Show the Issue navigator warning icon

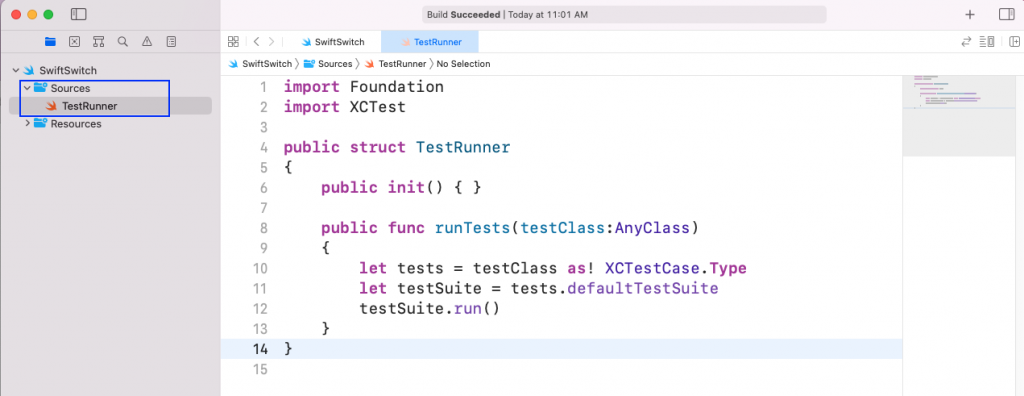point(147,41)
